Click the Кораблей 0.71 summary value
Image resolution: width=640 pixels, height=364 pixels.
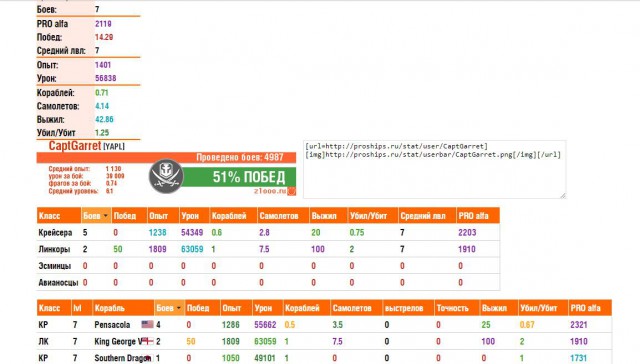(102, 93)
